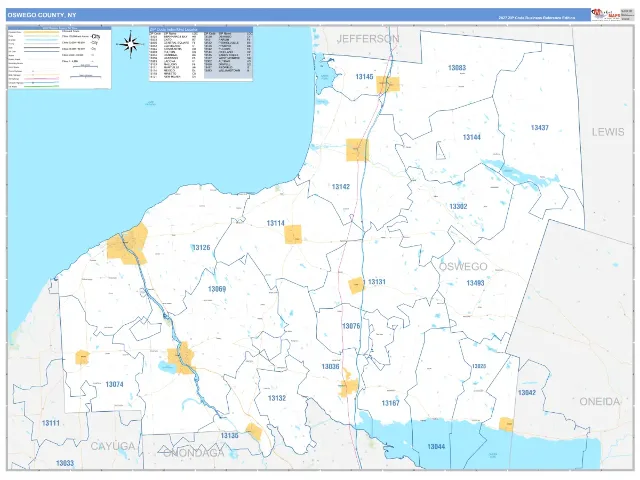Click the orange city area right of 13135

coord(253,431)
